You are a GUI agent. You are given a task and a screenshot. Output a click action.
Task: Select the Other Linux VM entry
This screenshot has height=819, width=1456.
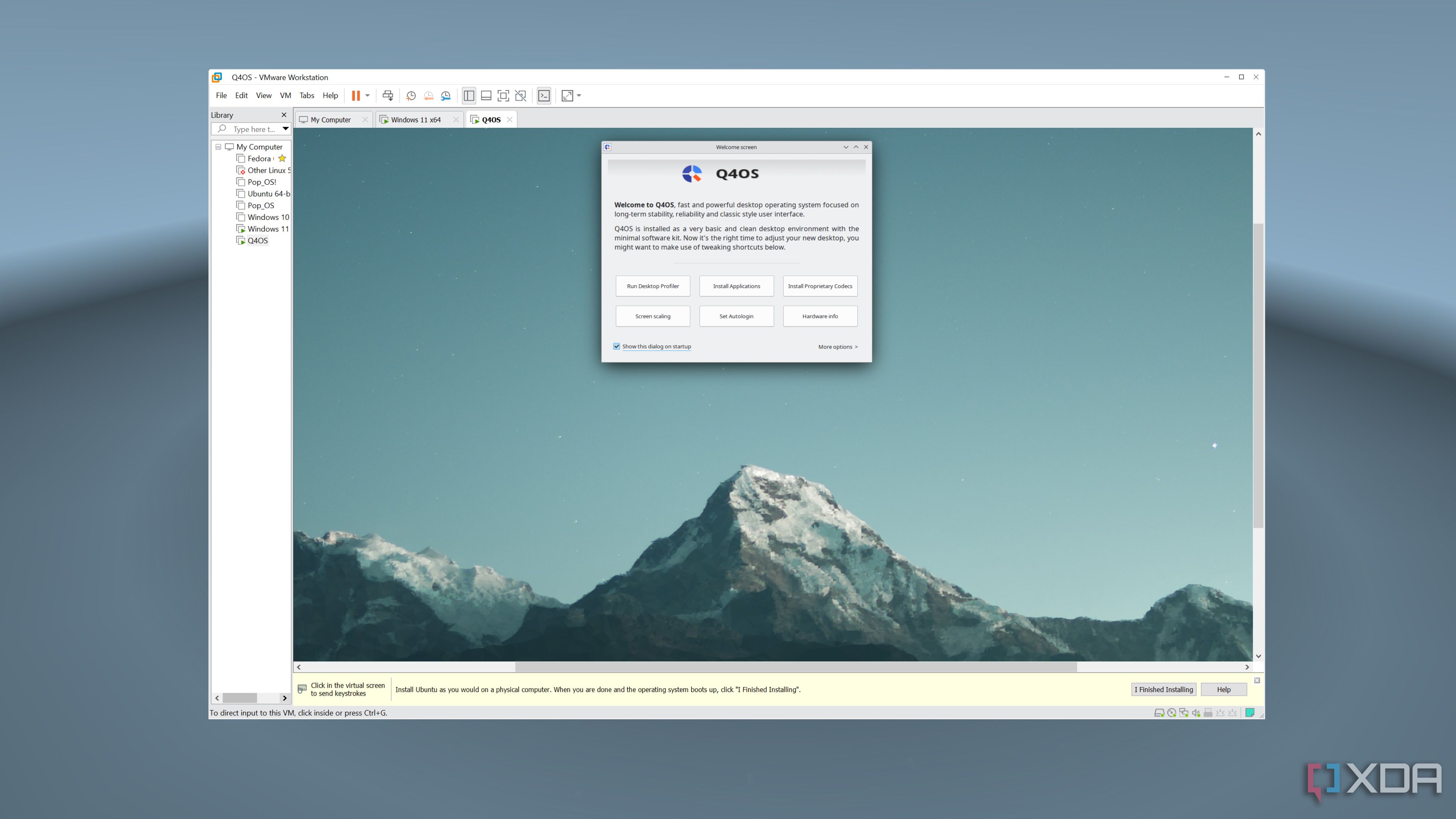[x=264, y=170]
